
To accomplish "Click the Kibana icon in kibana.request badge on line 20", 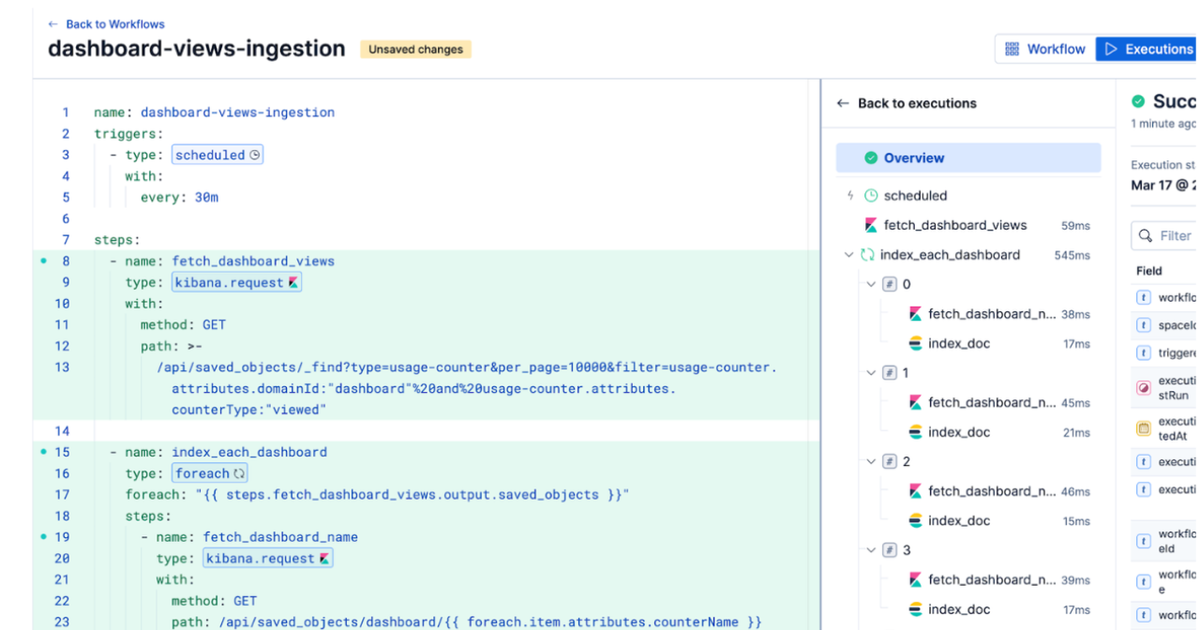I will point(324,559).
